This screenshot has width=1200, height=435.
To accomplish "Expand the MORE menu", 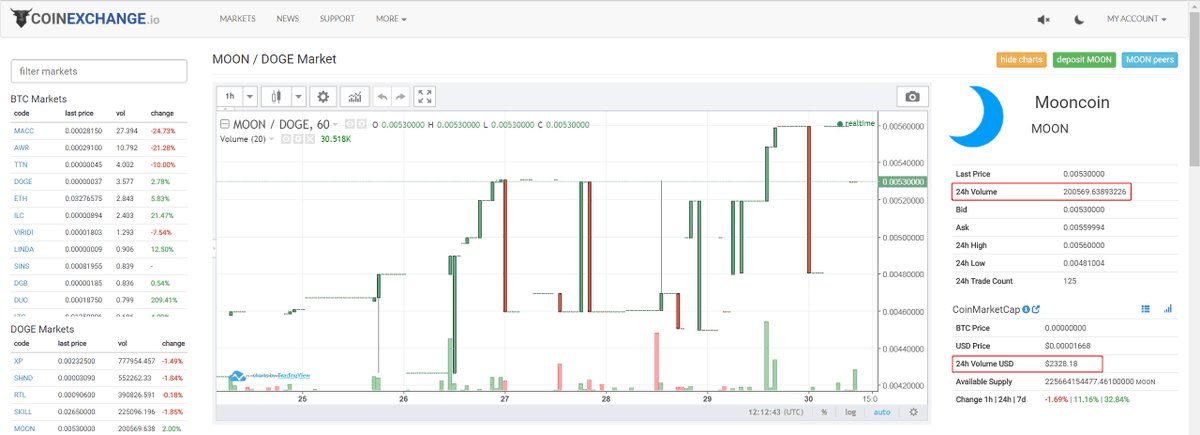I will [391, 19].
